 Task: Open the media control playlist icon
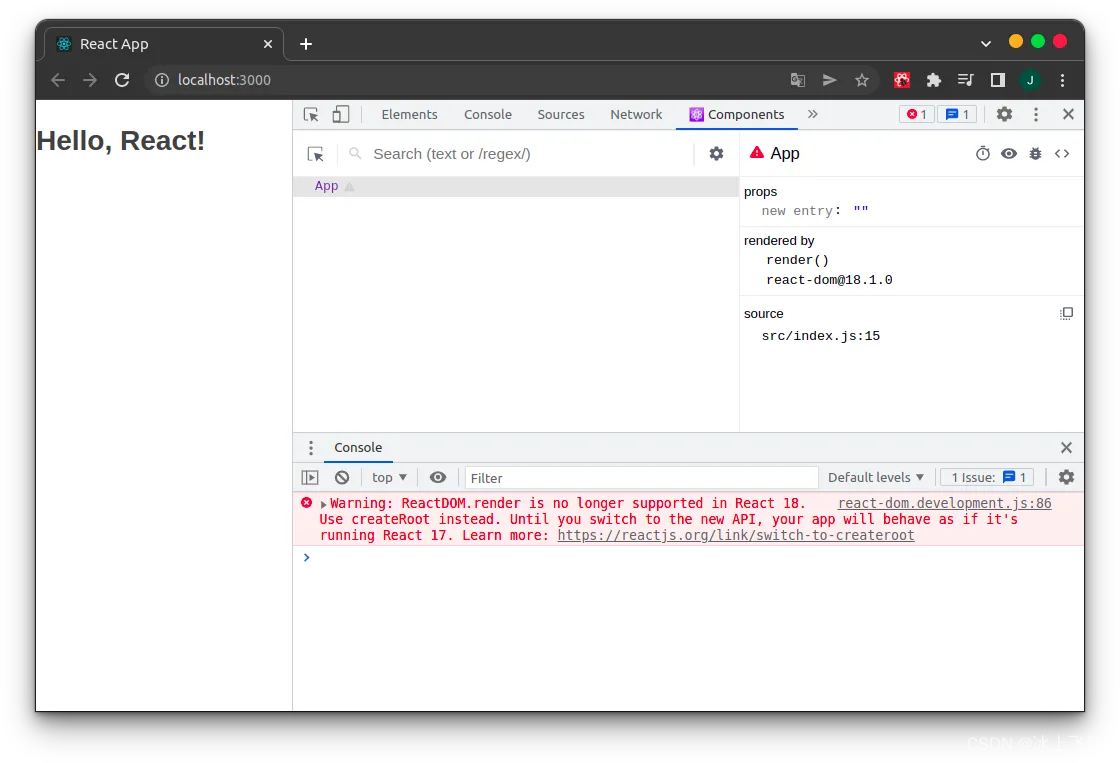[x=966, y=80]
